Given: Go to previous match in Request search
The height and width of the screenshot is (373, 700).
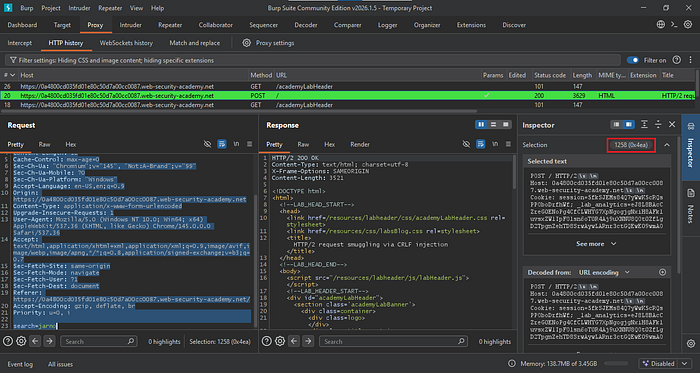Looking at the screenshot, I should click(x=35, y=341).
